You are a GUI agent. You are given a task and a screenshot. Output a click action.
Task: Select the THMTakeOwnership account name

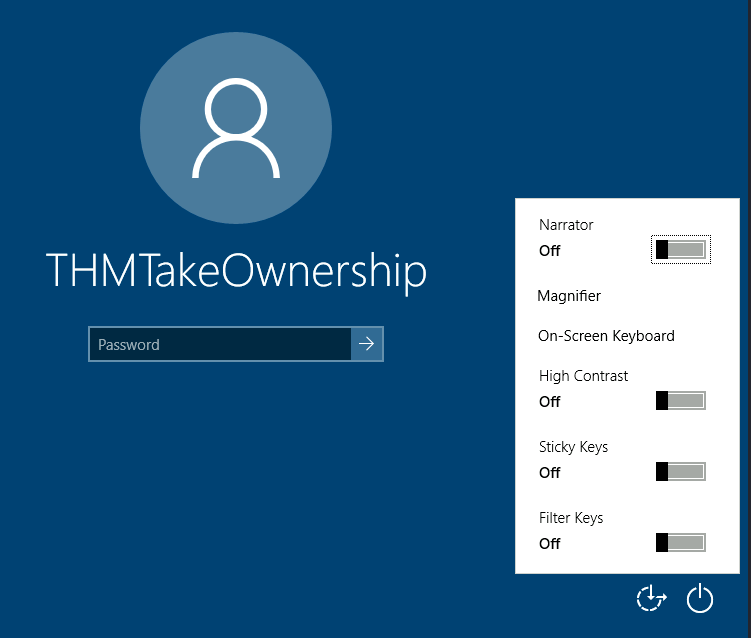(236, 271)
